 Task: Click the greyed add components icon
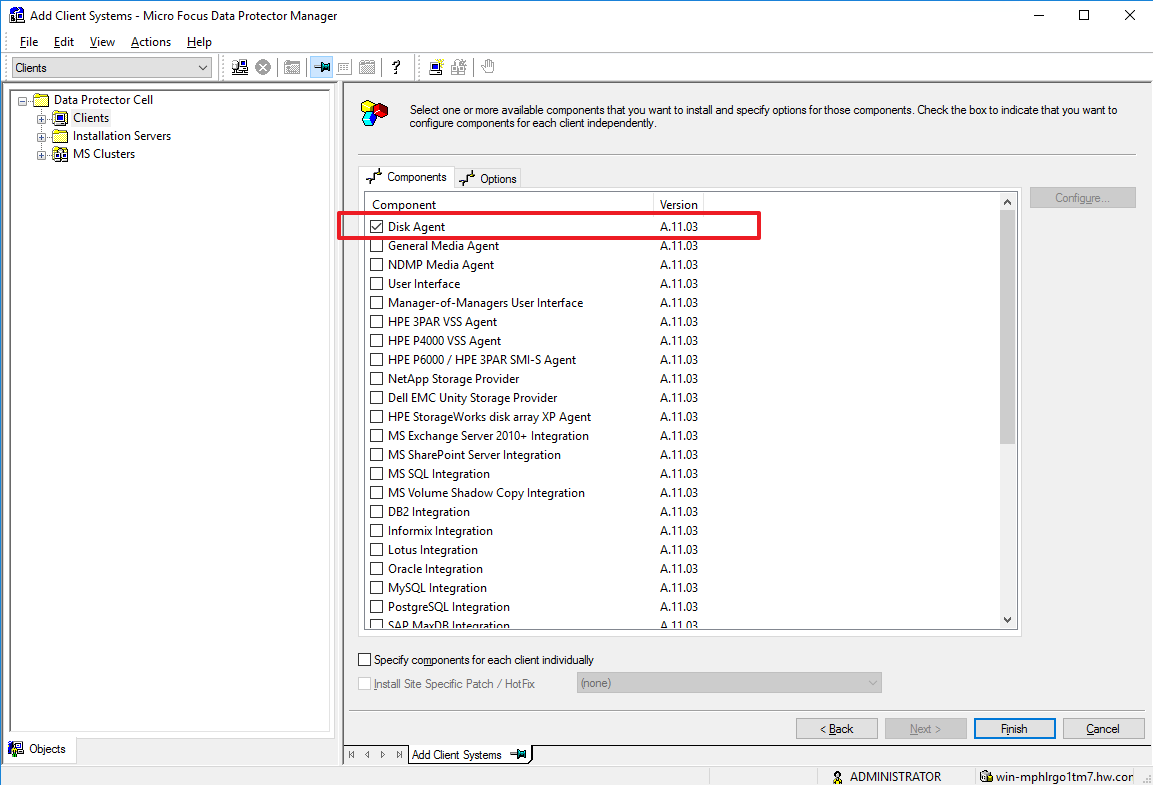click(459, 68)
